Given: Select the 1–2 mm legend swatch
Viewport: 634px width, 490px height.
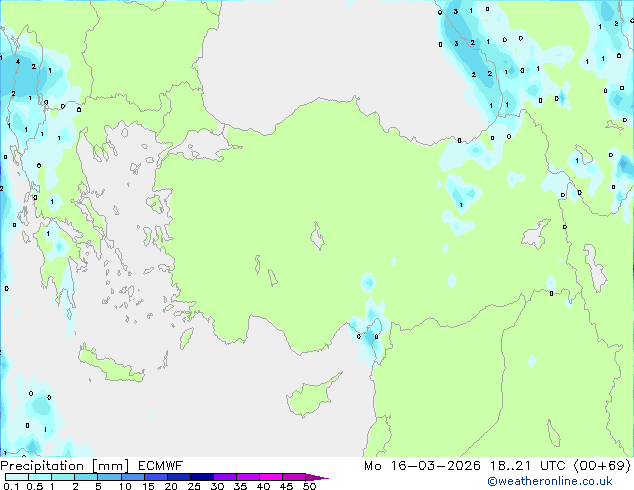Looking at the screenshot, I should 63,477.
